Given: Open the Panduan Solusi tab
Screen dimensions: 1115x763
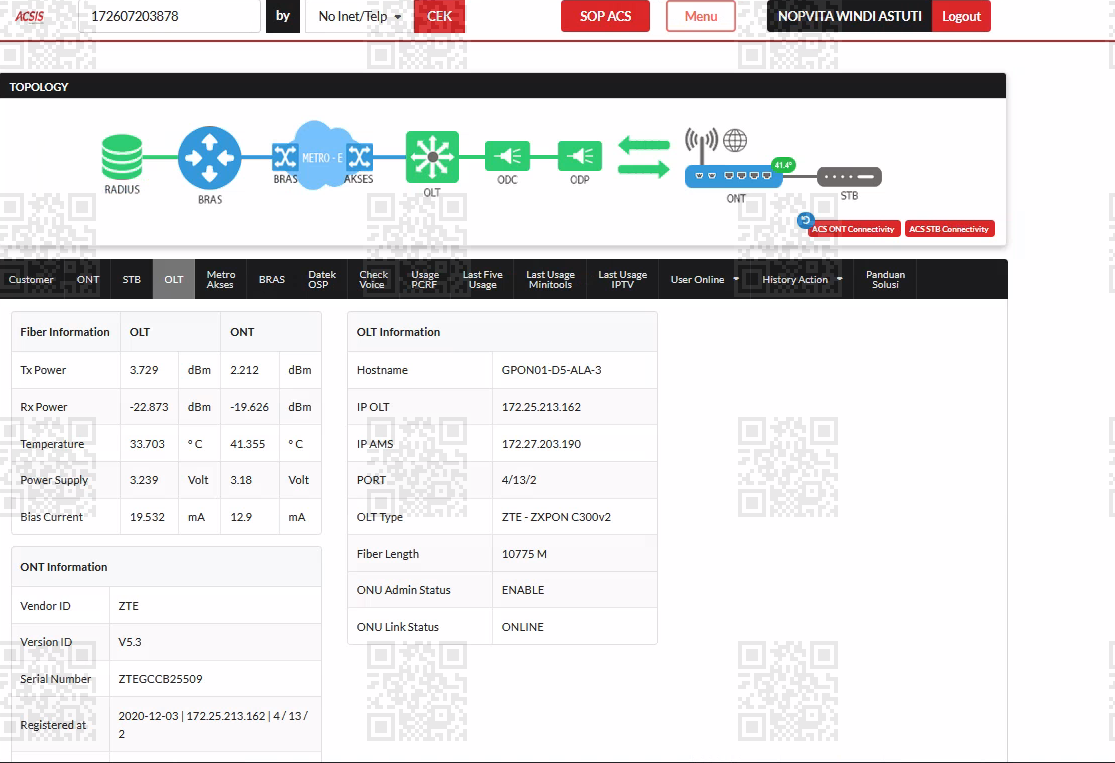Looking at the screenshot, I should 885,279.
